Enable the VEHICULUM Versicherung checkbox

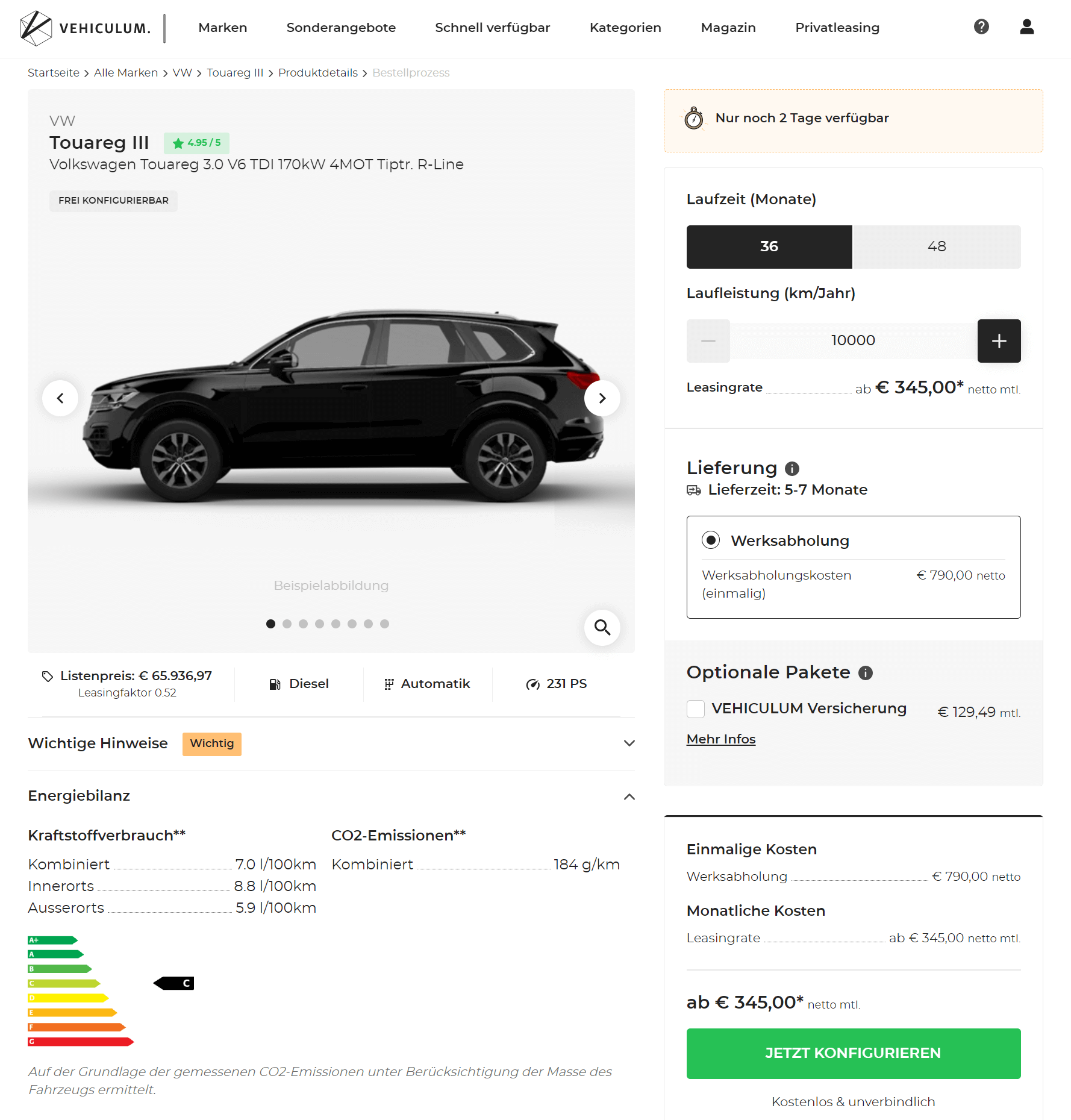tap(696, 709)
